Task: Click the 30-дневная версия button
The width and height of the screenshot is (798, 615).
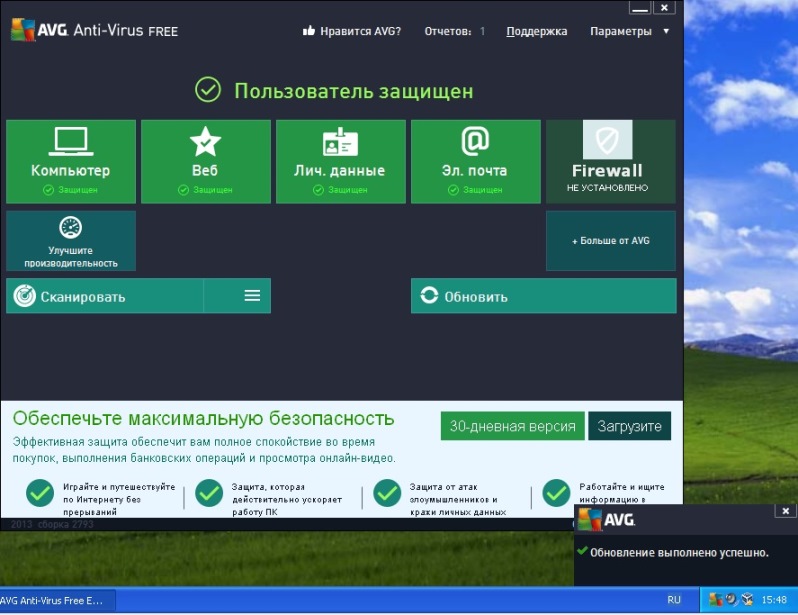Action: tap(512, 426)
